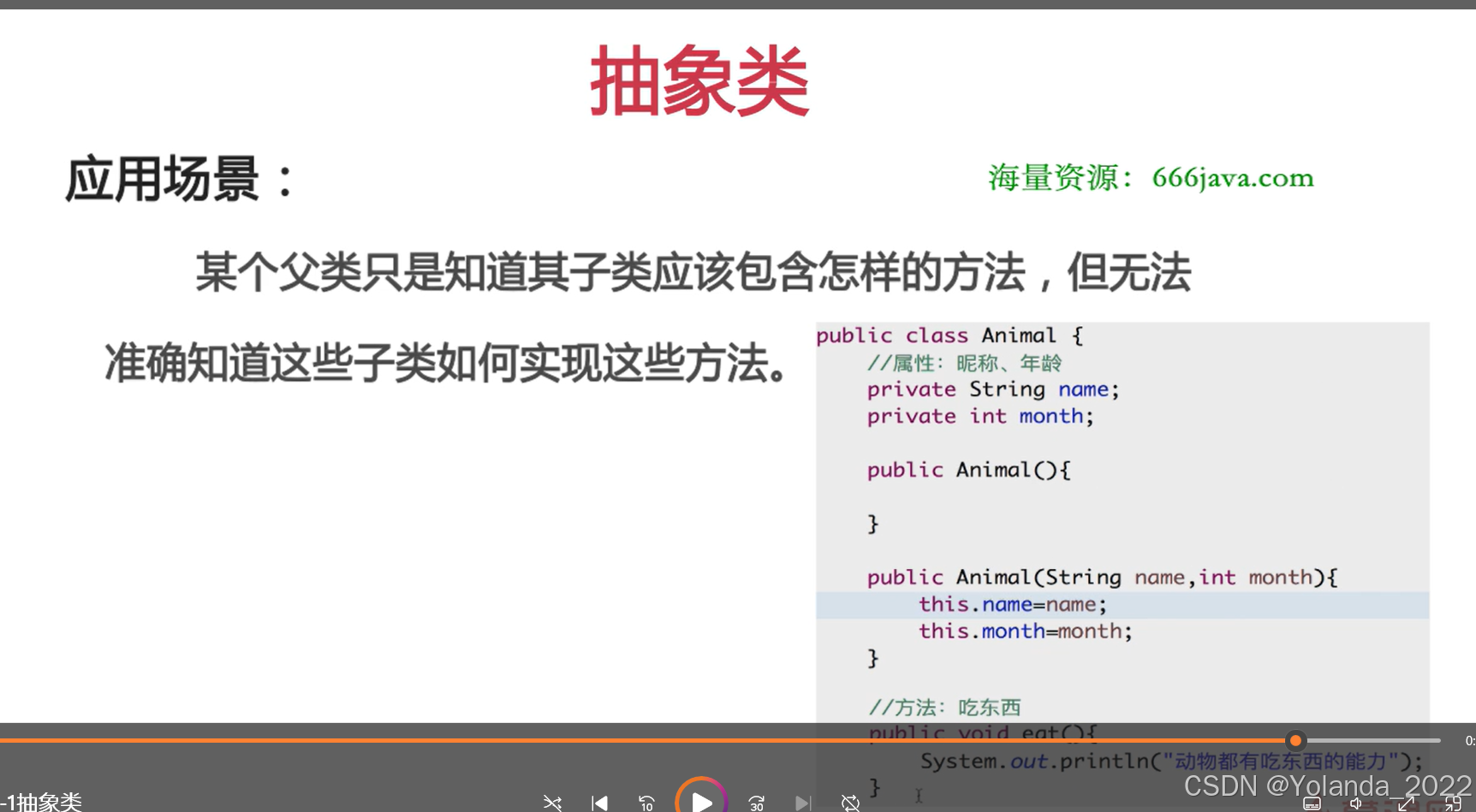Go to the next track
Image resolution: width=1476 pixels, height=812 pixels.
[802, 803]
